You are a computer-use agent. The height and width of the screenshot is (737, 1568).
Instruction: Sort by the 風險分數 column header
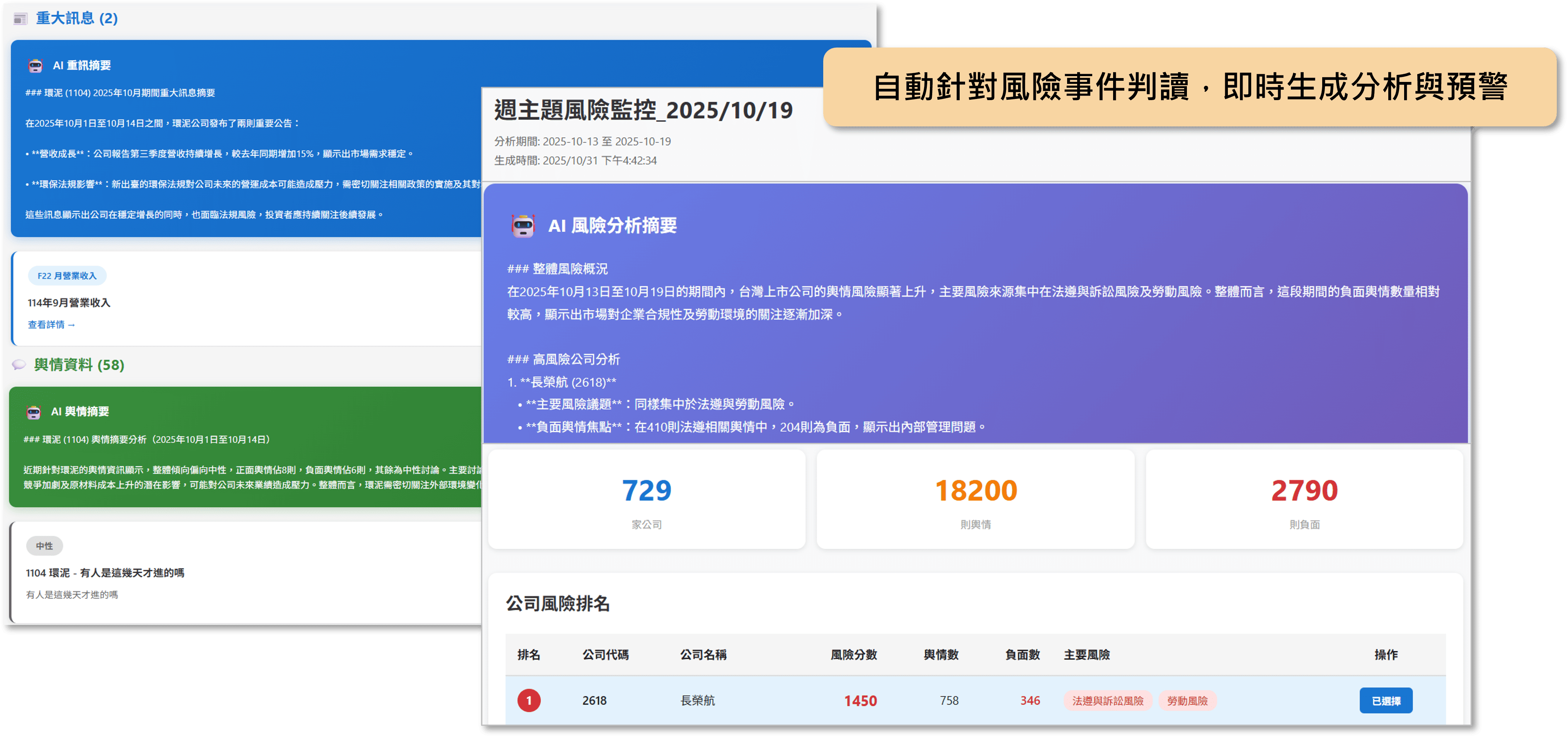point(853,655)
